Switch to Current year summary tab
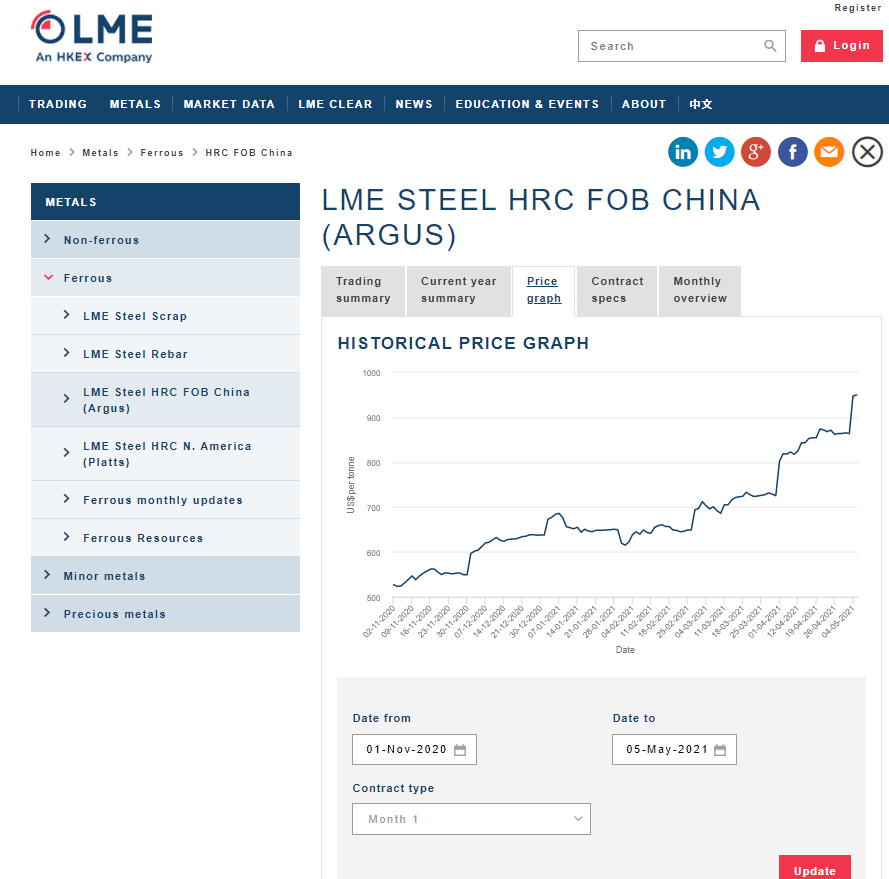889x879 pixels. pyautogui.click(x=459, y=291)
